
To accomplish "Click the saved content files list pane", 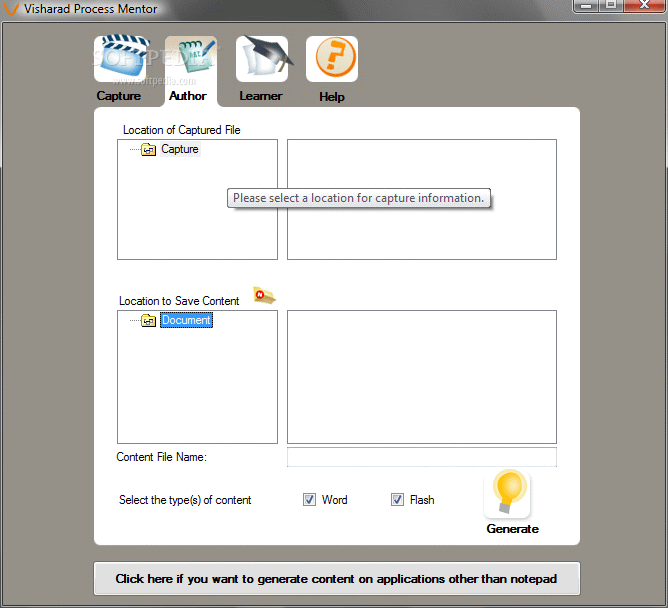I will (422, 377).
